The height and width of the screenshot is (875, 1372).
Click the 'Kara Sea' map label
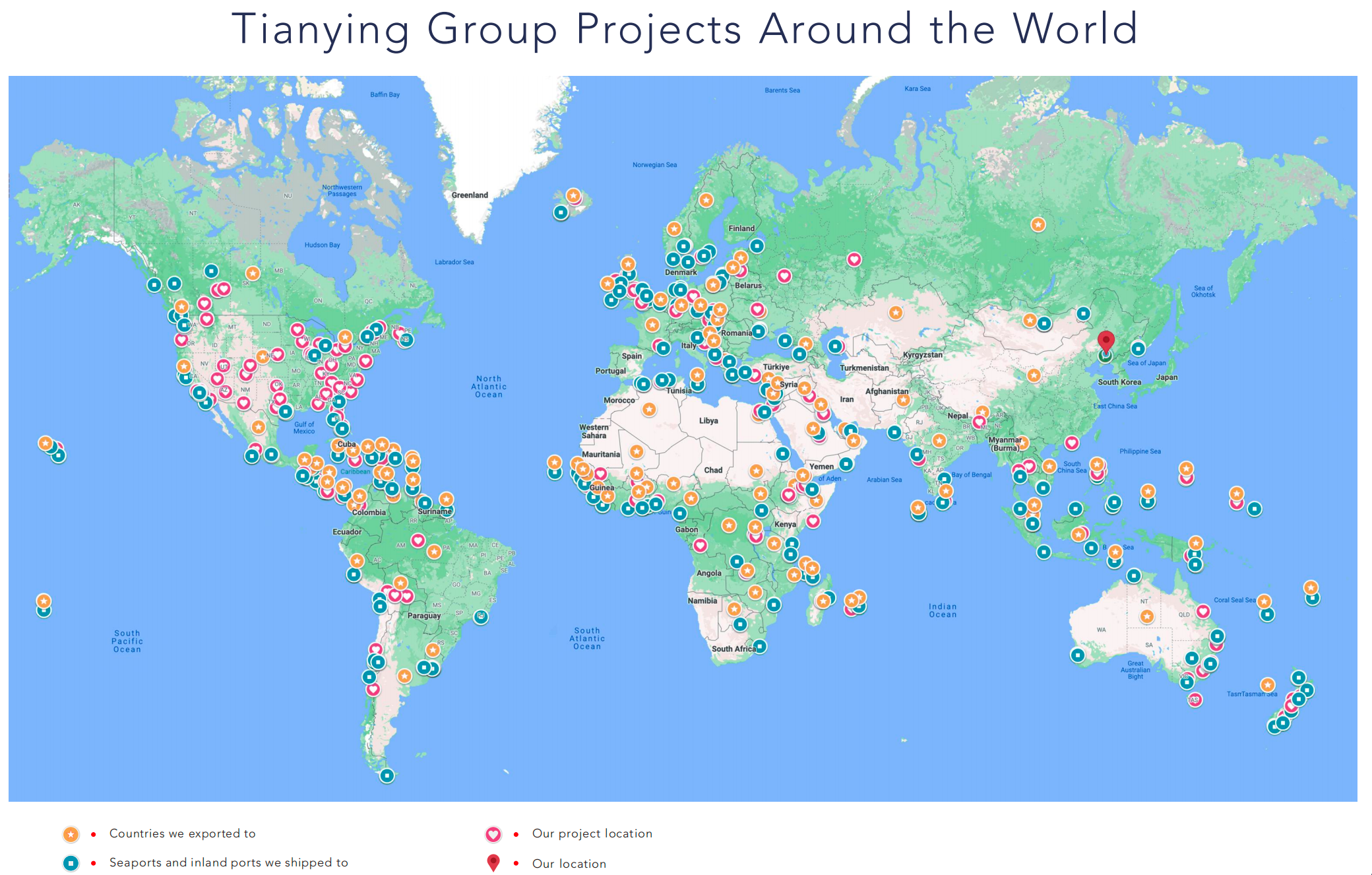point(918,88)
